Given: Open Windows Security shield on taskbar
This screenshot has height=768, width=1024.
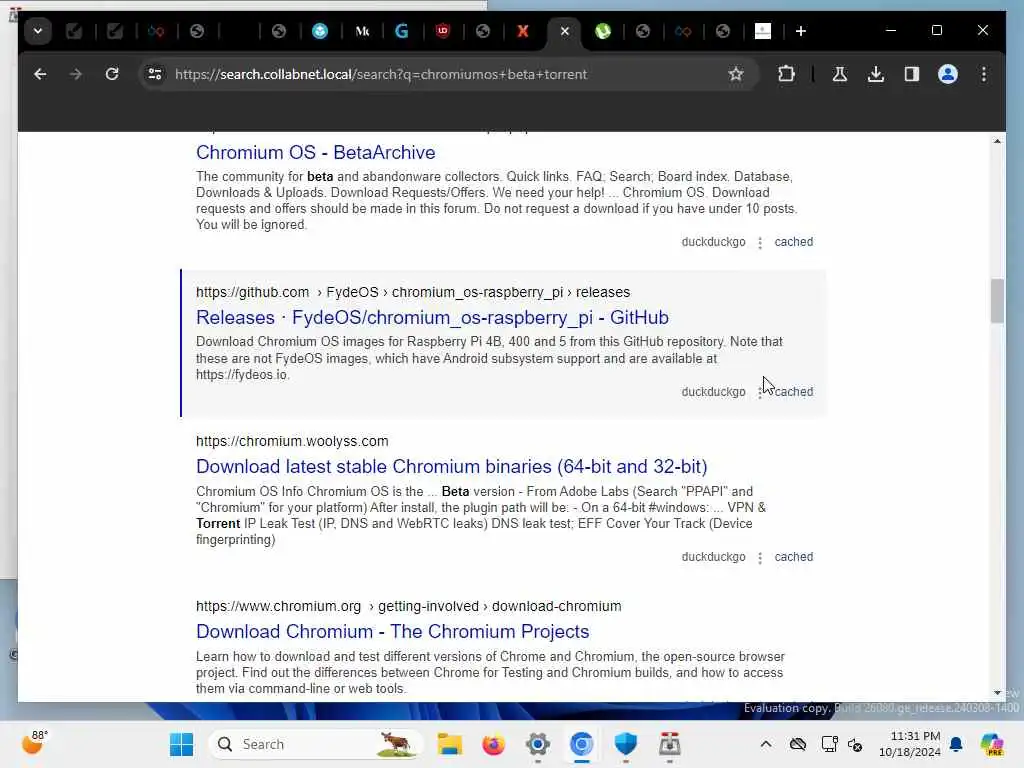Looking at the screenshot, I should click(x=626, y=744).
